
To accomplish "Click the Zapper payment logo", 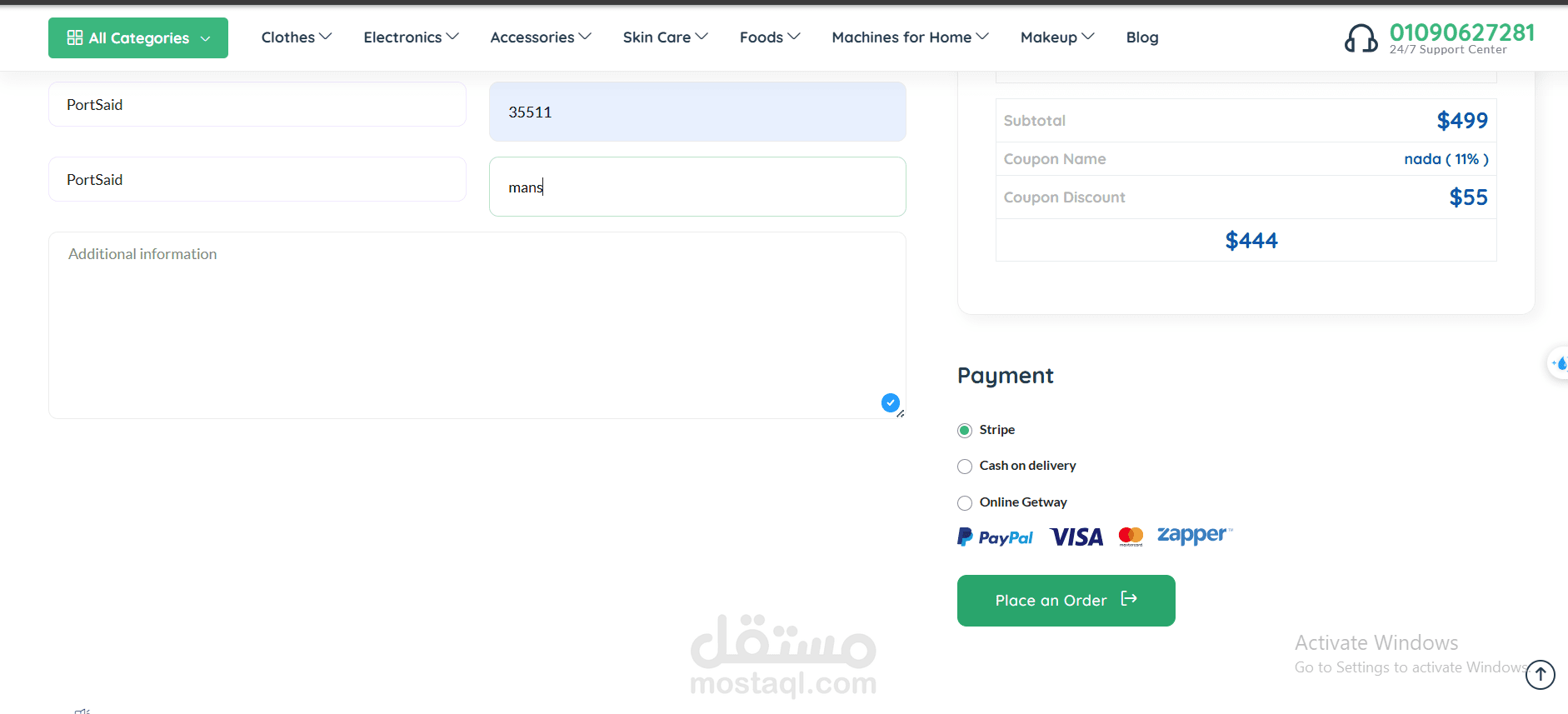I will pos(1195,535).
